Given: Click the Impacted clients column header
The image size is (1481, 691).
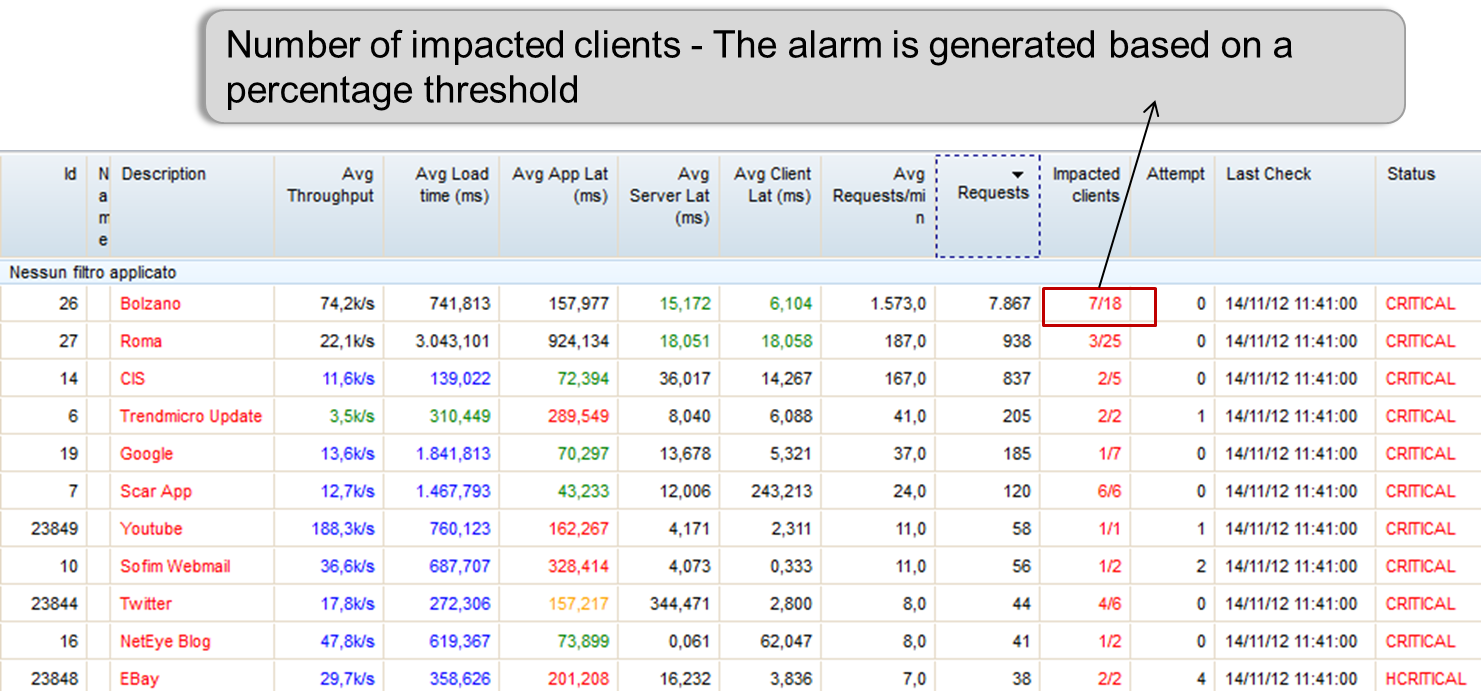Looking at the screenshot, I should point(1086,205).
